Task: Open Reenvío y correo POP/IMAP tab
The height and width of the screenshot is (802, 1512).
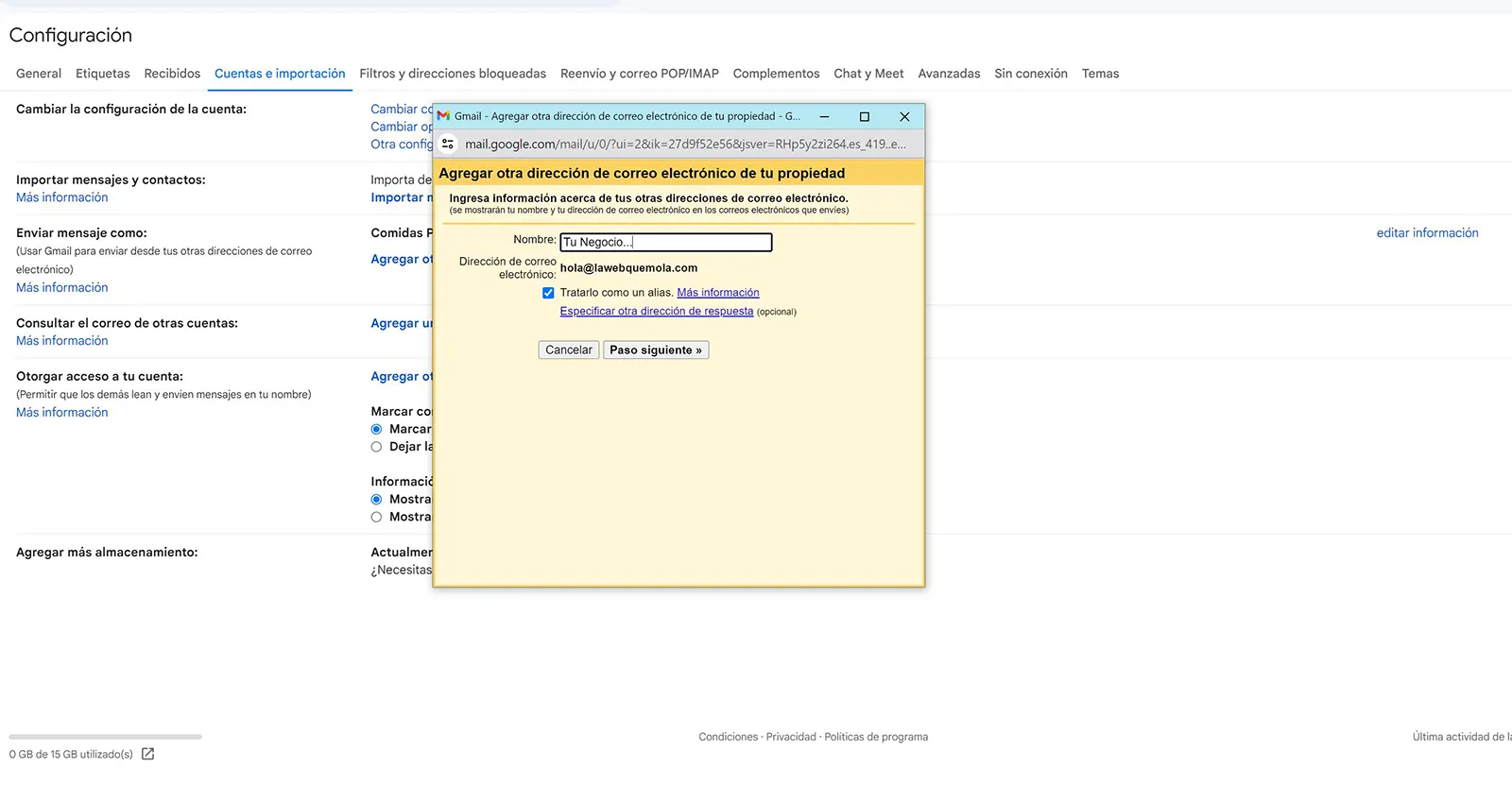Action: (x=639, y=74)
